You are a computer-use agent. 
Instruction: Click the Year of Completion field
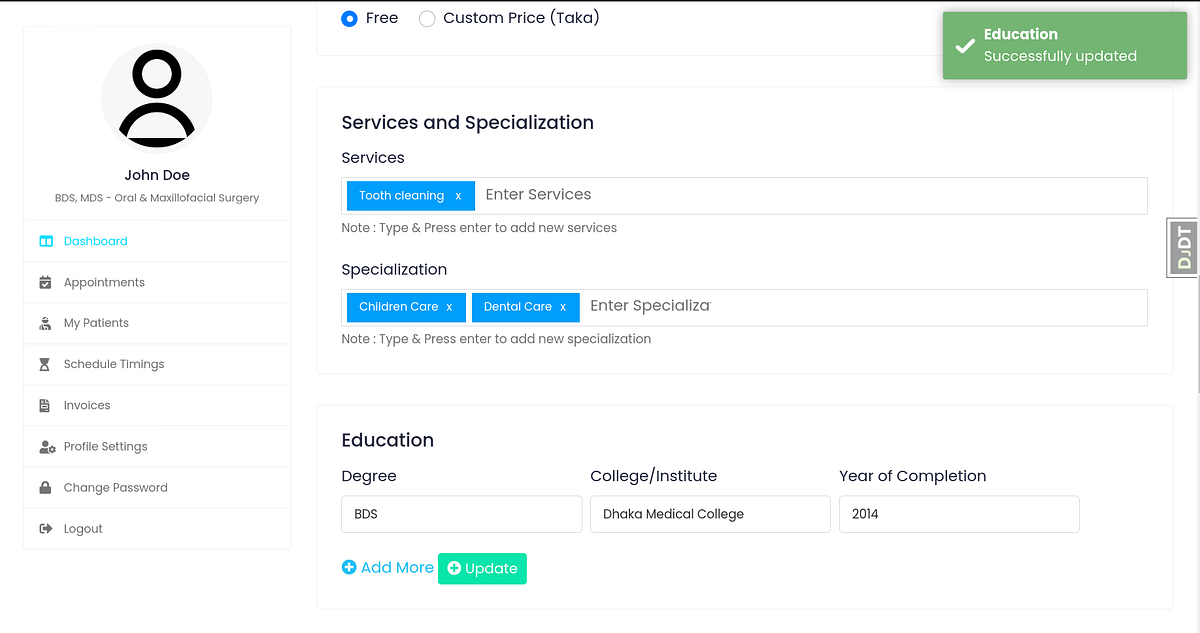959,514
